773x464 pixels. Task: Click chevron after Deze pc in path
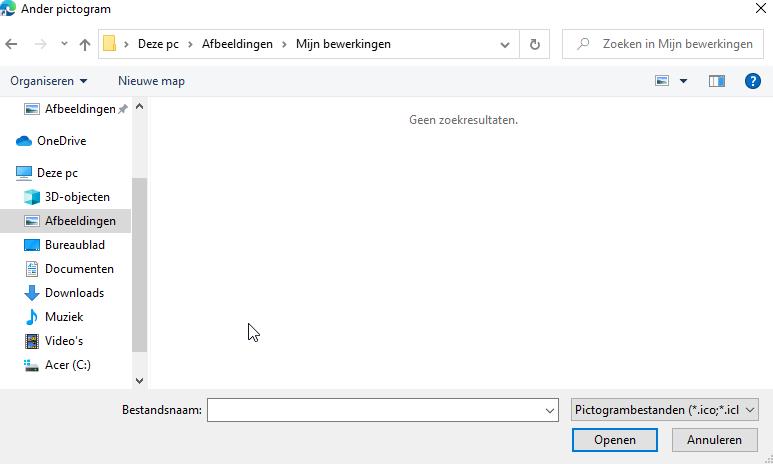pos(190,44)
